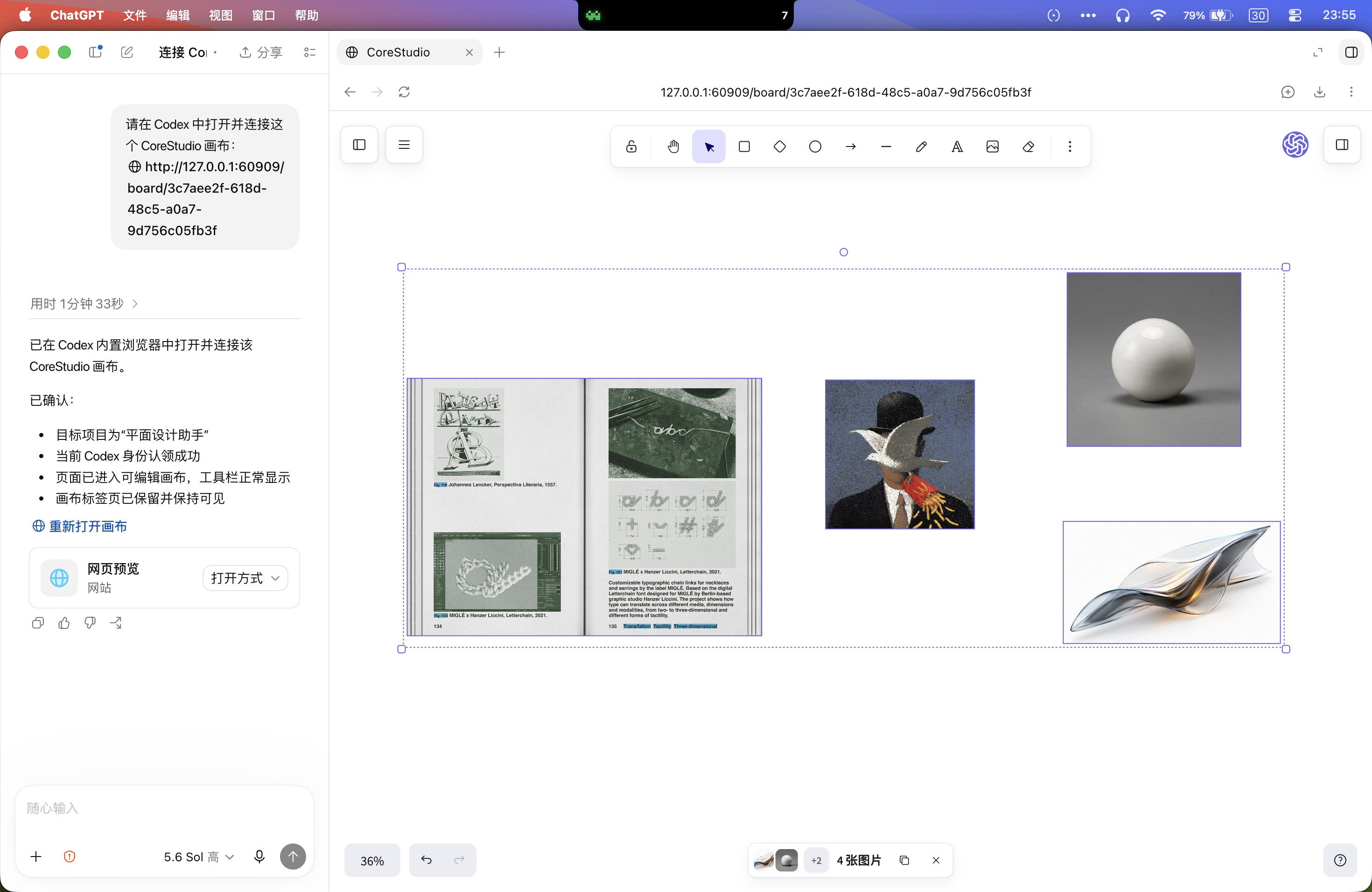Expand the browser pane to full size
The image size is (1372, 892).
coord(1318,52)
